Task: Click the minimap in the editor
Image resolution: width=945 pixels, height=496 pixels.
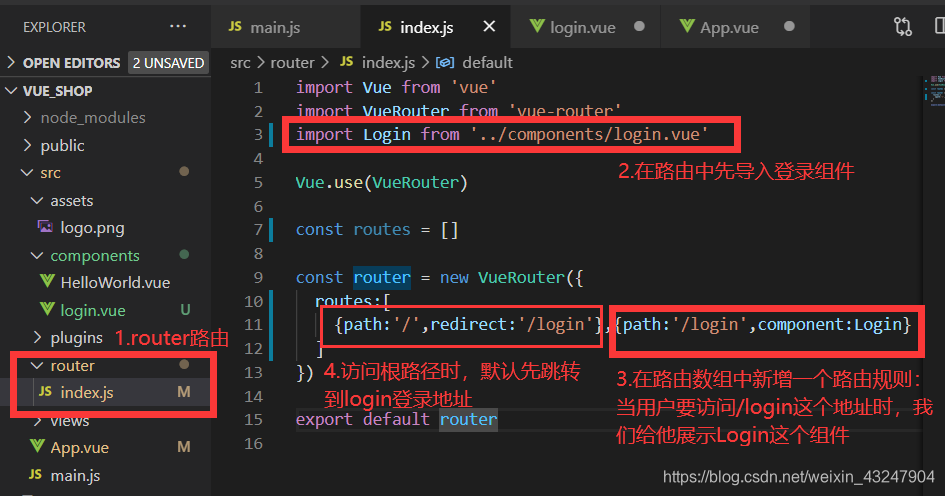Action: [x=934, y=90]
